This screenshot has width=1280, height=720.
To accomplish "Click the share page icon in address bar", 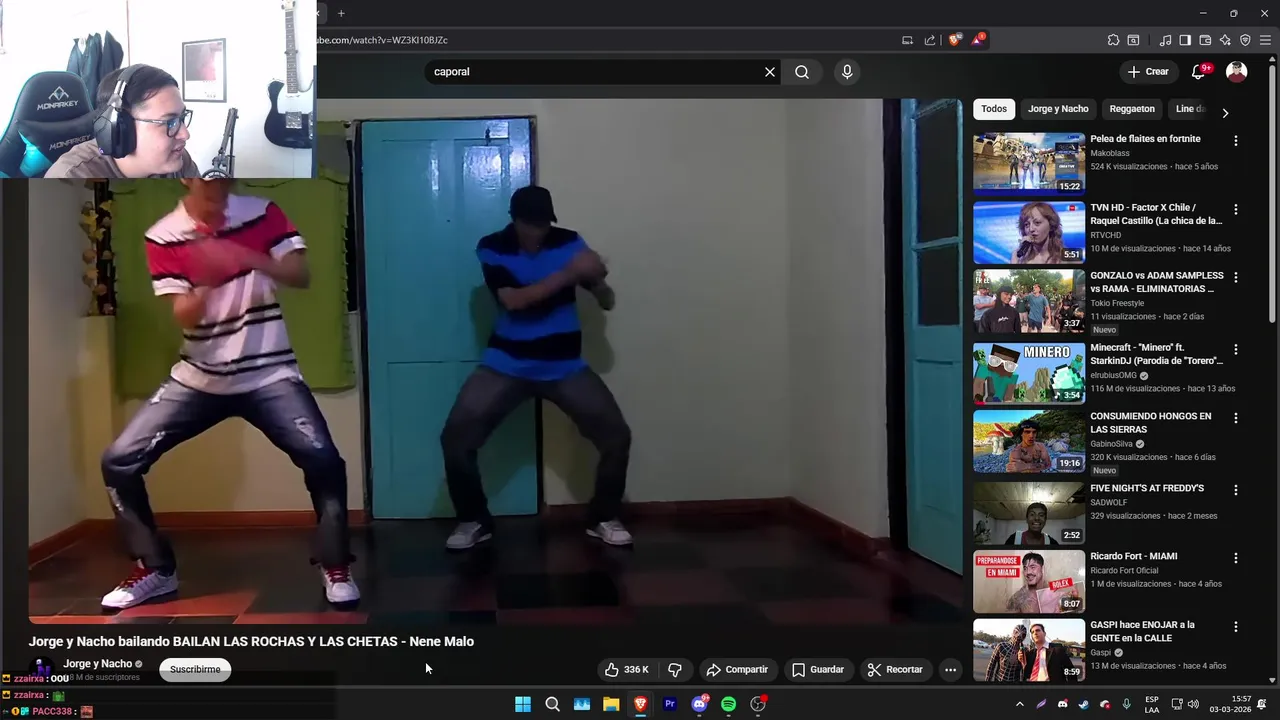I will (930, 40).
